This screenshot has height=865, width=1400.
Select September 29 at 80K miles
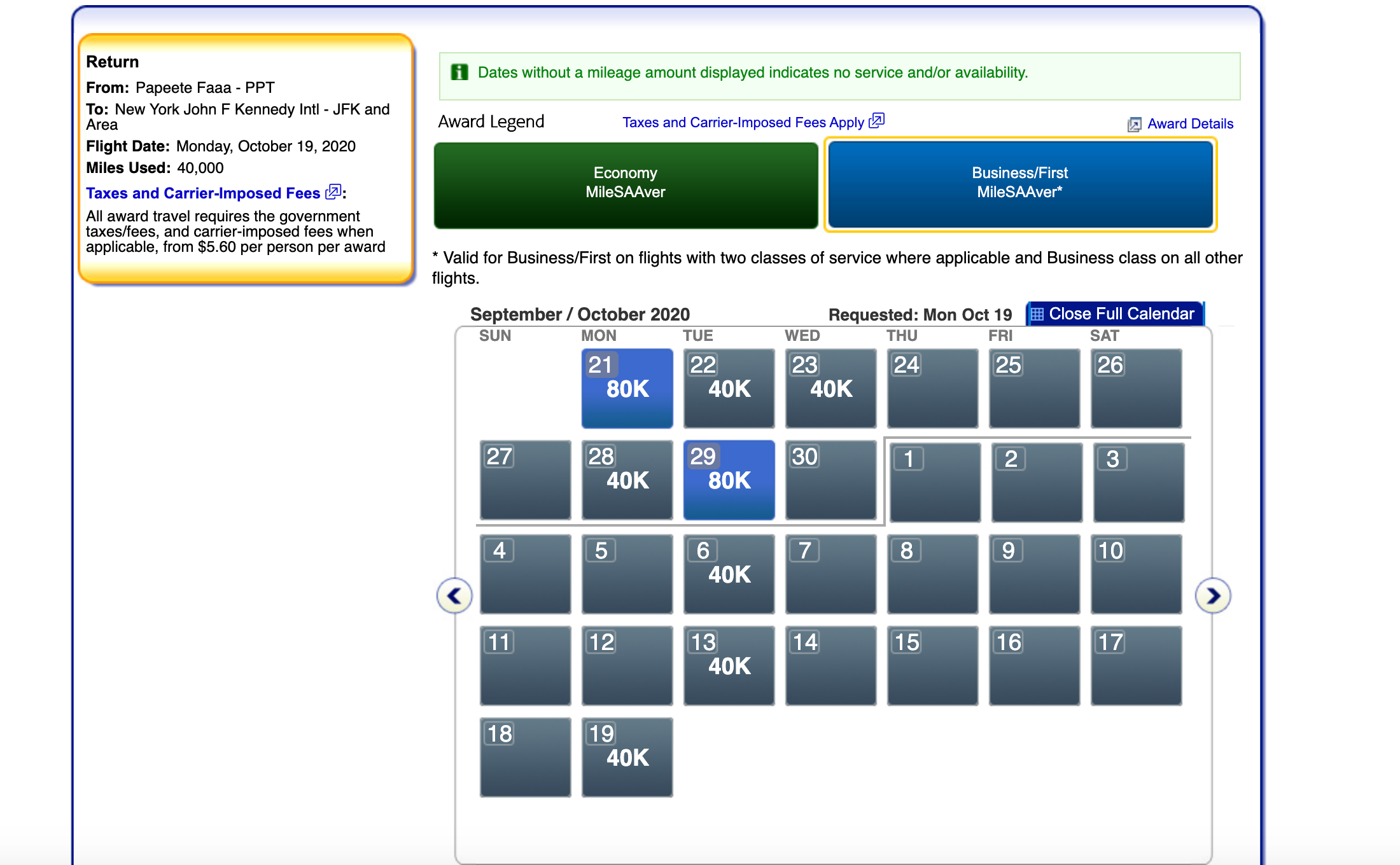pyautogui.click(x=729, y=480)
